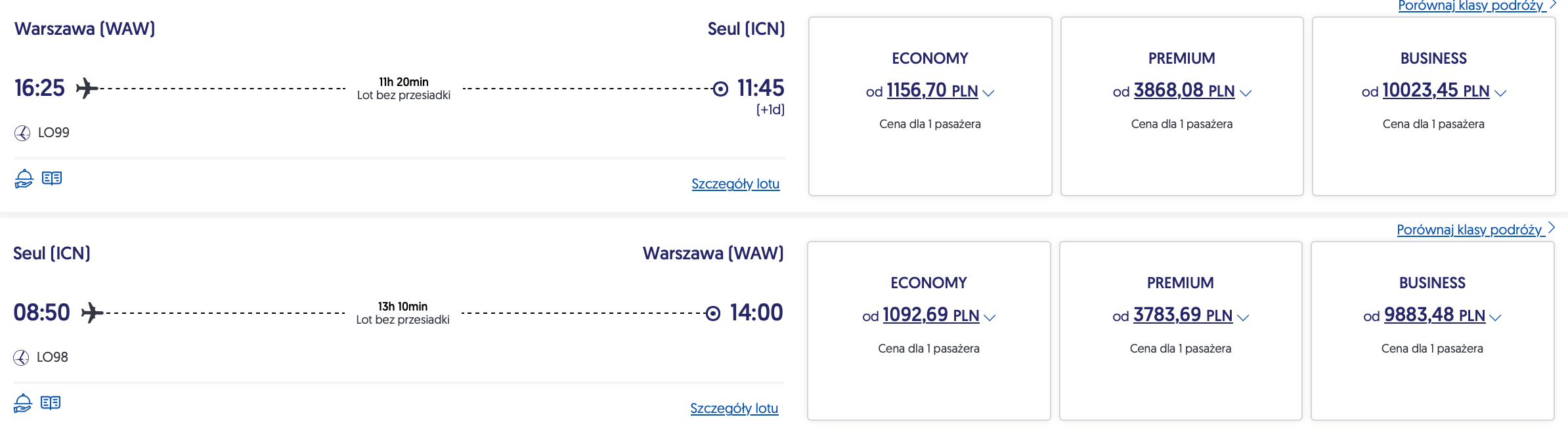Click meal service icon for flight LO99
This screenshot has width=1568, height=432.
click(24, 179)
